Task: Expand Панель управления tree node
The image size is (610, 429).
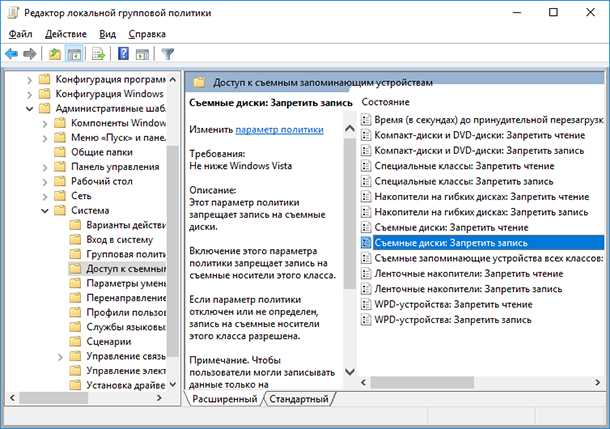Action: pos(45,167)
